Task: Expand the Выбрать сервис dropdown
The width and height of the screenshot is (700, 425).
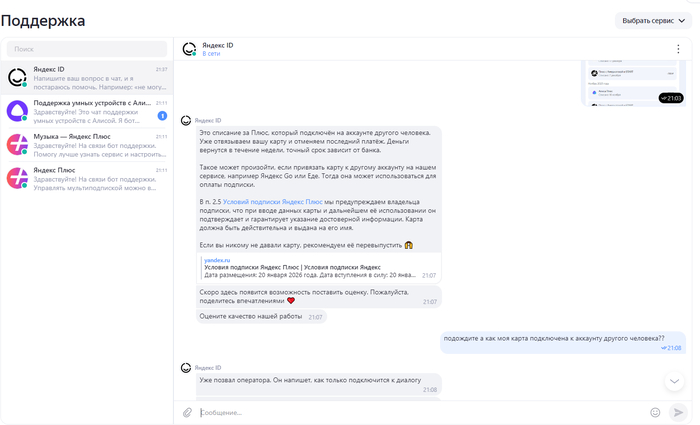Action: point(654,20)
